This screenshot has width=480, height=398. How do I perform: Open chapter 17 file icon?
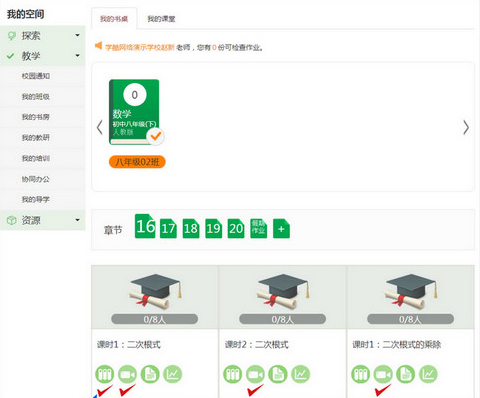(x=168, y=228)
